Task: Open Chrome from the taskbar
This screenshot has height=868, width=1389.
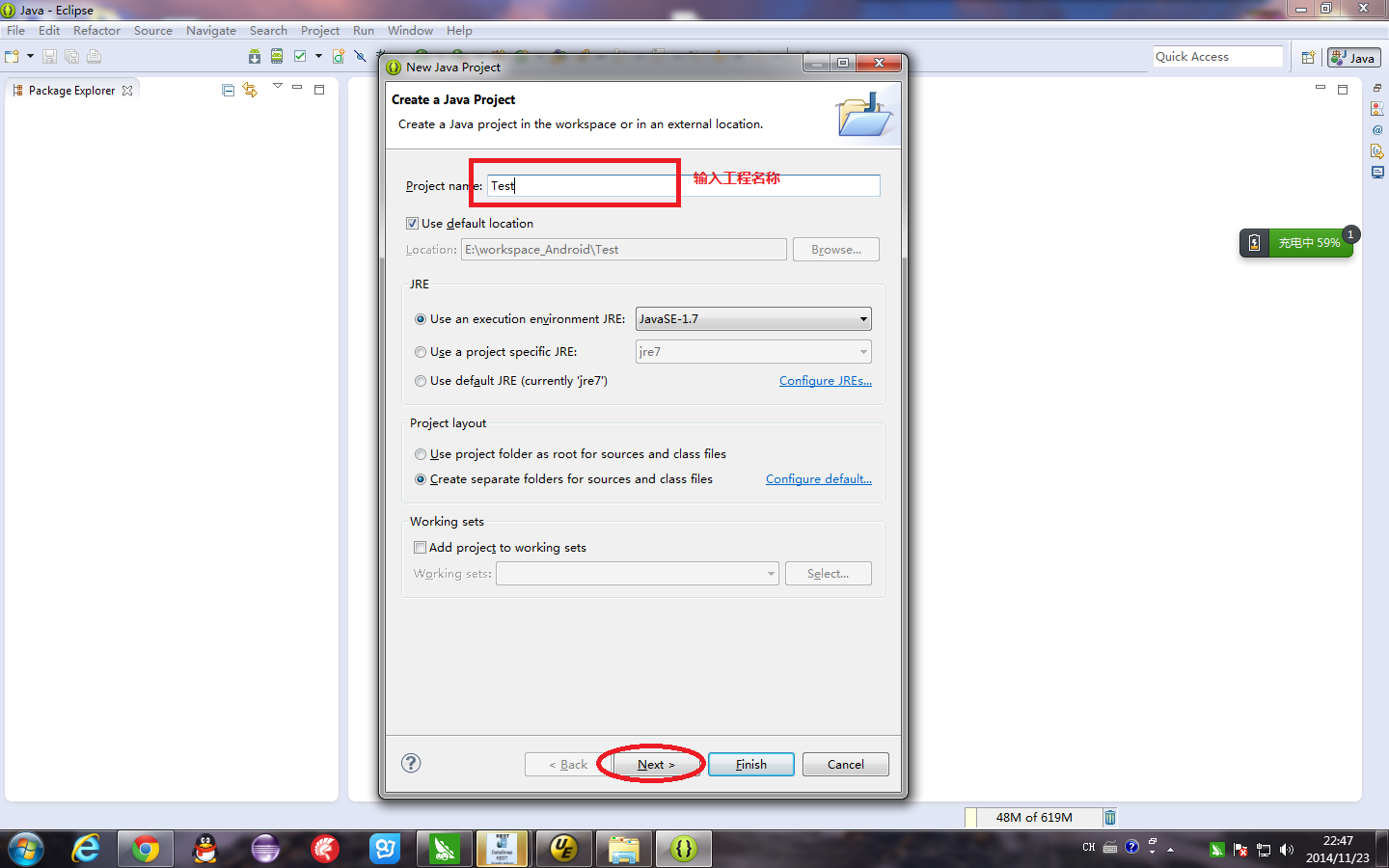Action: tap(146, 849)
